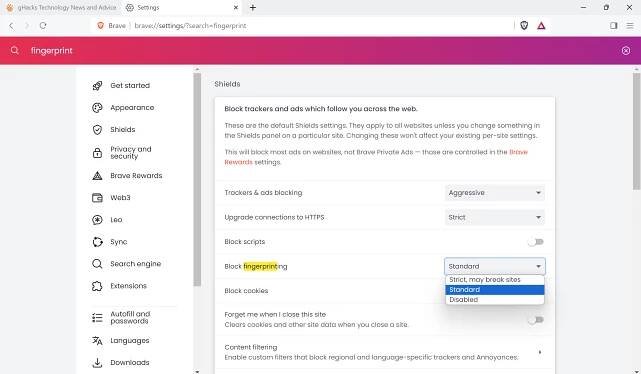The image size is (641, 374).
Task: Click the Block cookies label
Action: 246,291
